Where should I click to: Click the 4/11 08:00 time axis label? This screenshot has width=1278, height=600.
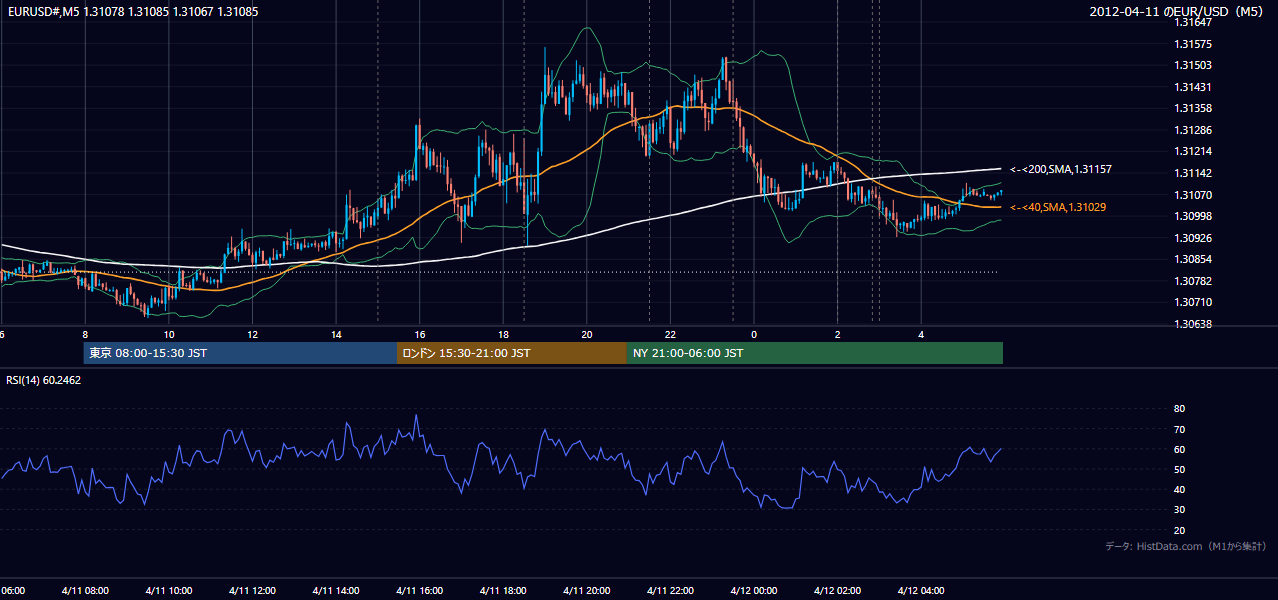coord(85,590)
